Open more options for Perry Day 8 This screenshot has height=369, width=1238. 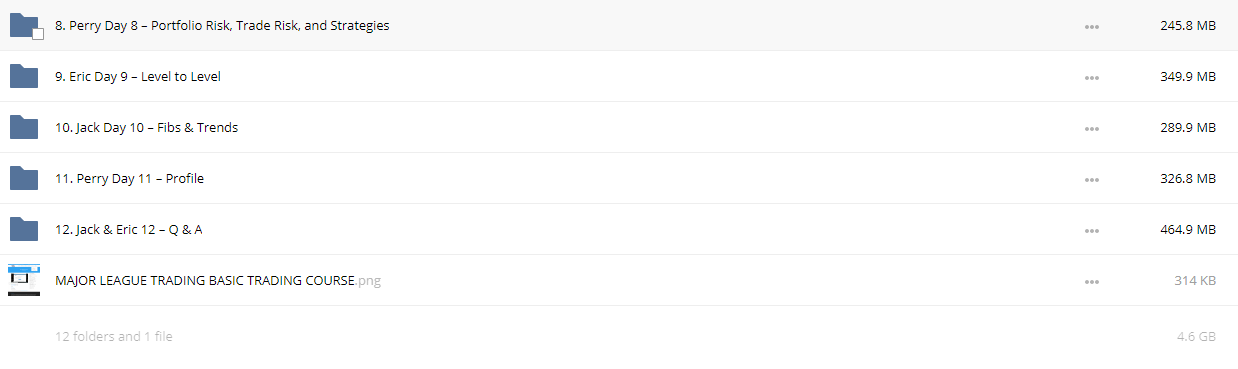1092,27
